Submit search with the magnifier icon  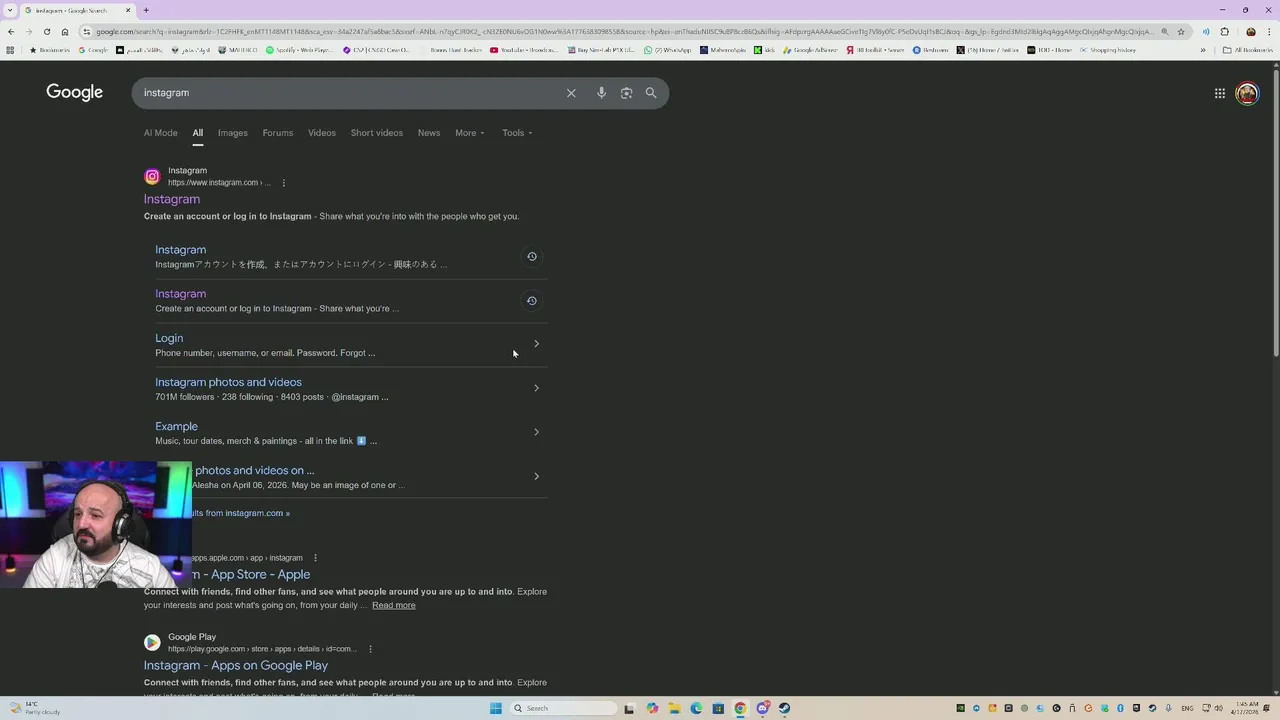[651, 93]
